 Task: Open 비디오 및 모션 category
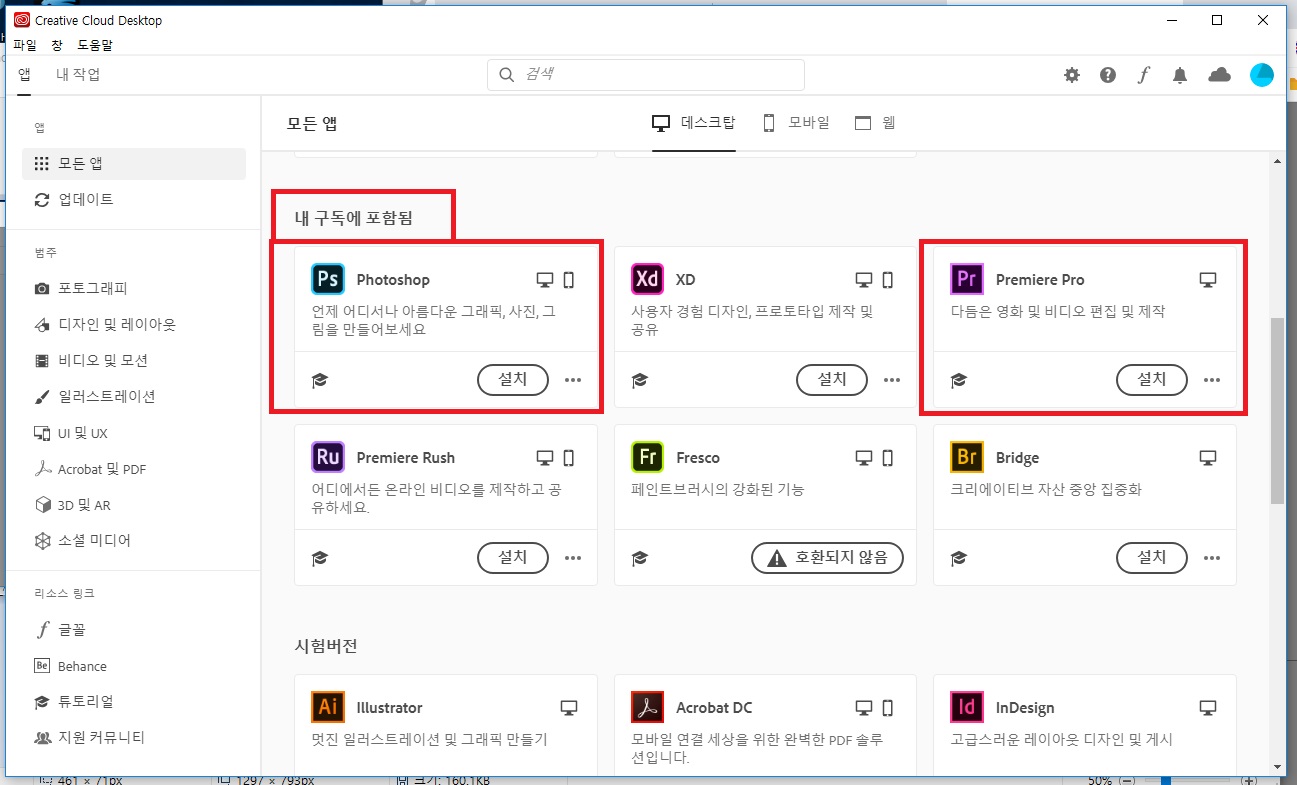point(134,361)
